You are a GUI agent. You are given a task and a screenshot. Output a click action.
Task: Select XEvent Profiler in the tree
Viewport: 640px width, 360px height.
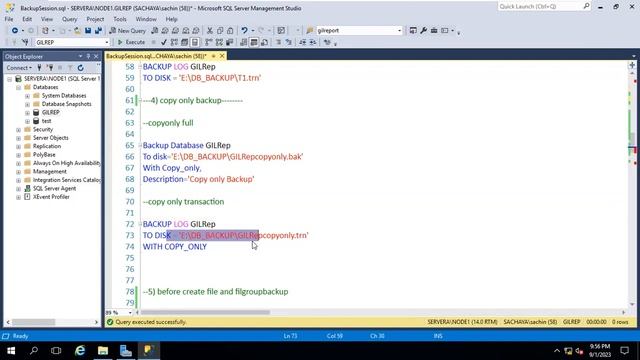click(51, 197)
